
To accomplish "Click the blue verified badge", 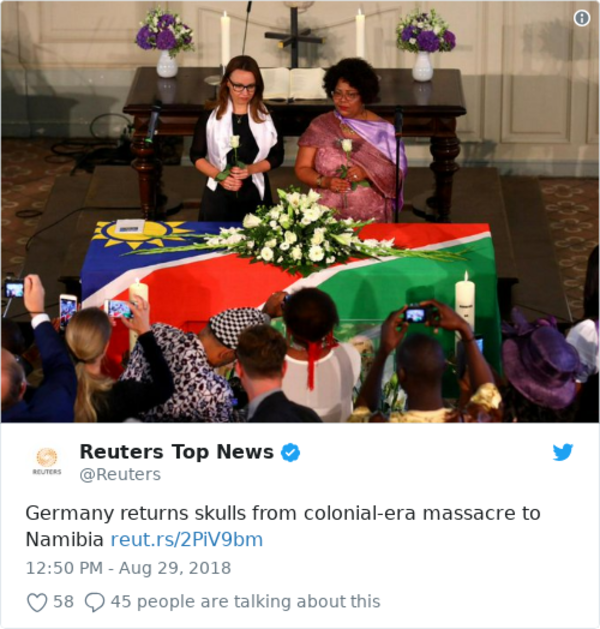I will point(290,452).
